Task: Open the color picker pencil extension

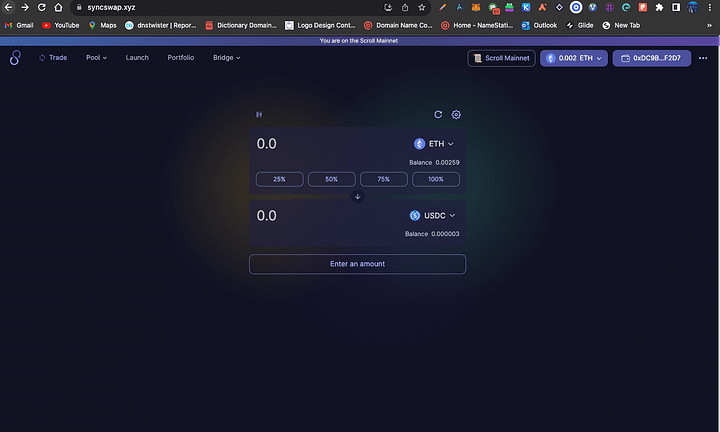Action: [x=442, y=7]
